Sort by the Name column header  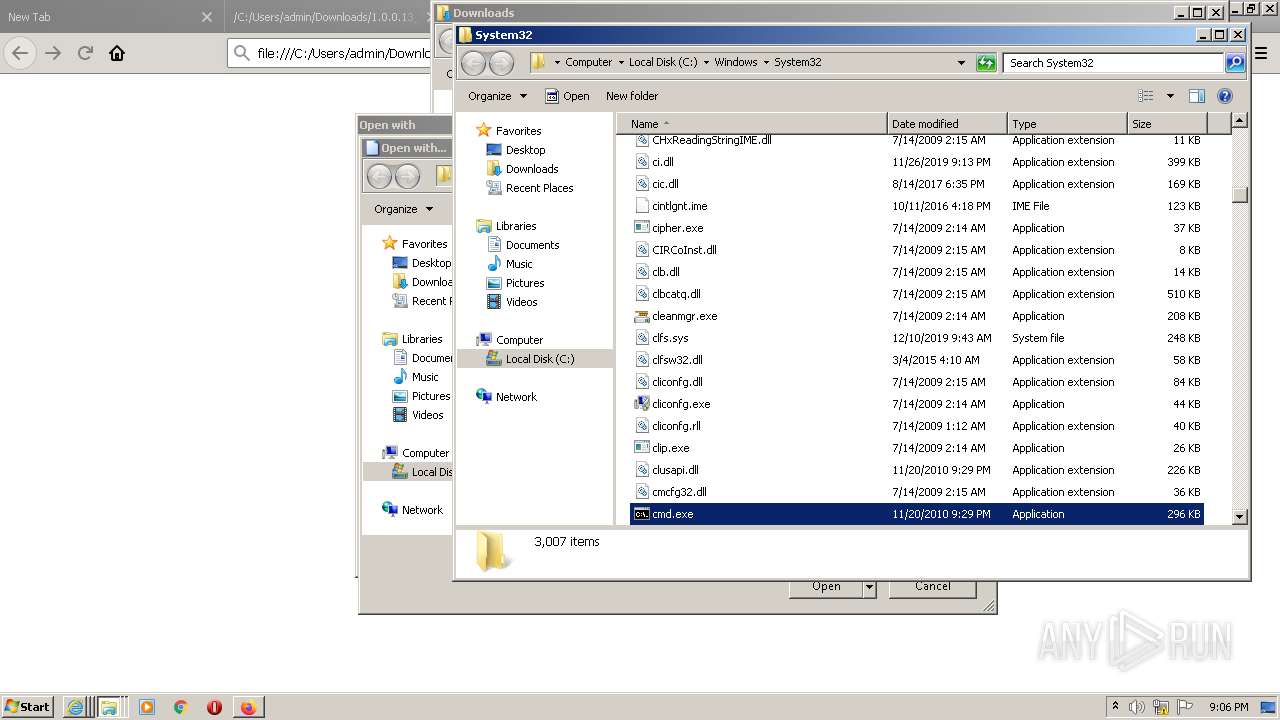point(751,124)
